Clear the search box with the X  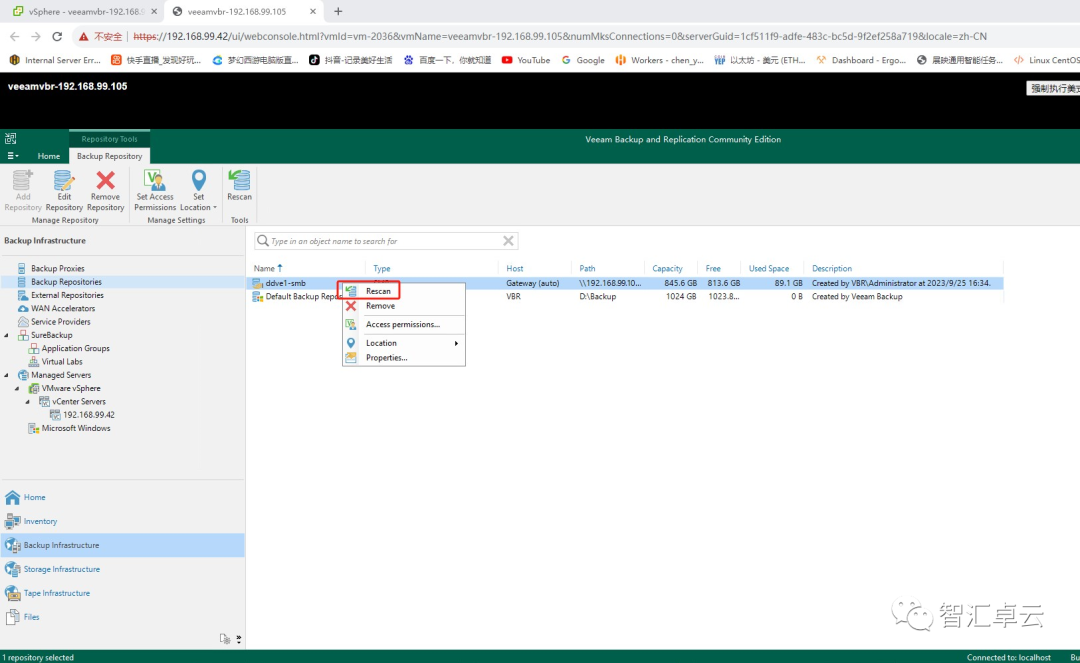coord(508,240)
